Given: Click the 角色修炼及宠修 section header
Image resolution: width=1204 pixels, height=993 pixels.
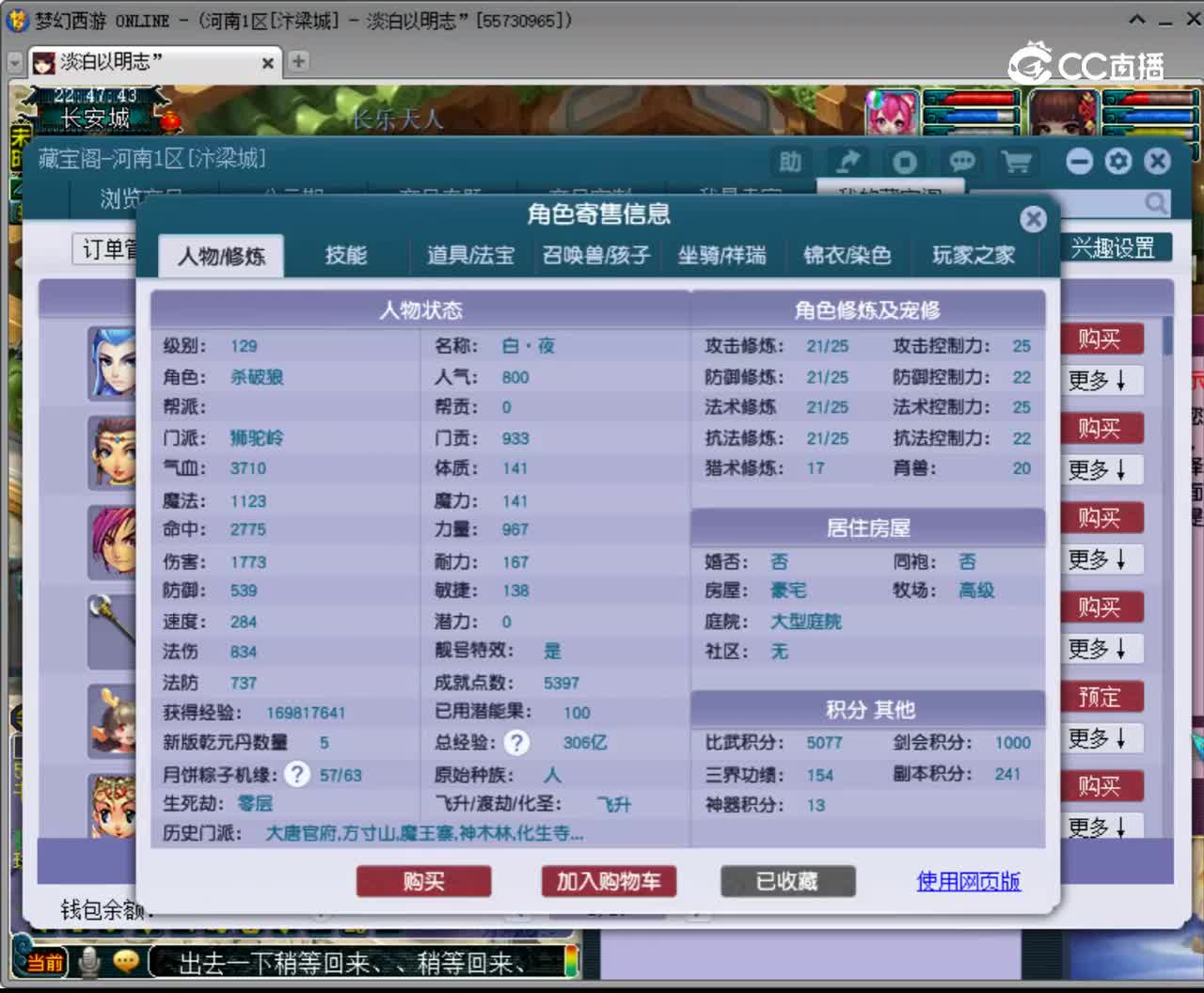Looking at the screenshot, I should pyautogui.click(x=867, y=310).
